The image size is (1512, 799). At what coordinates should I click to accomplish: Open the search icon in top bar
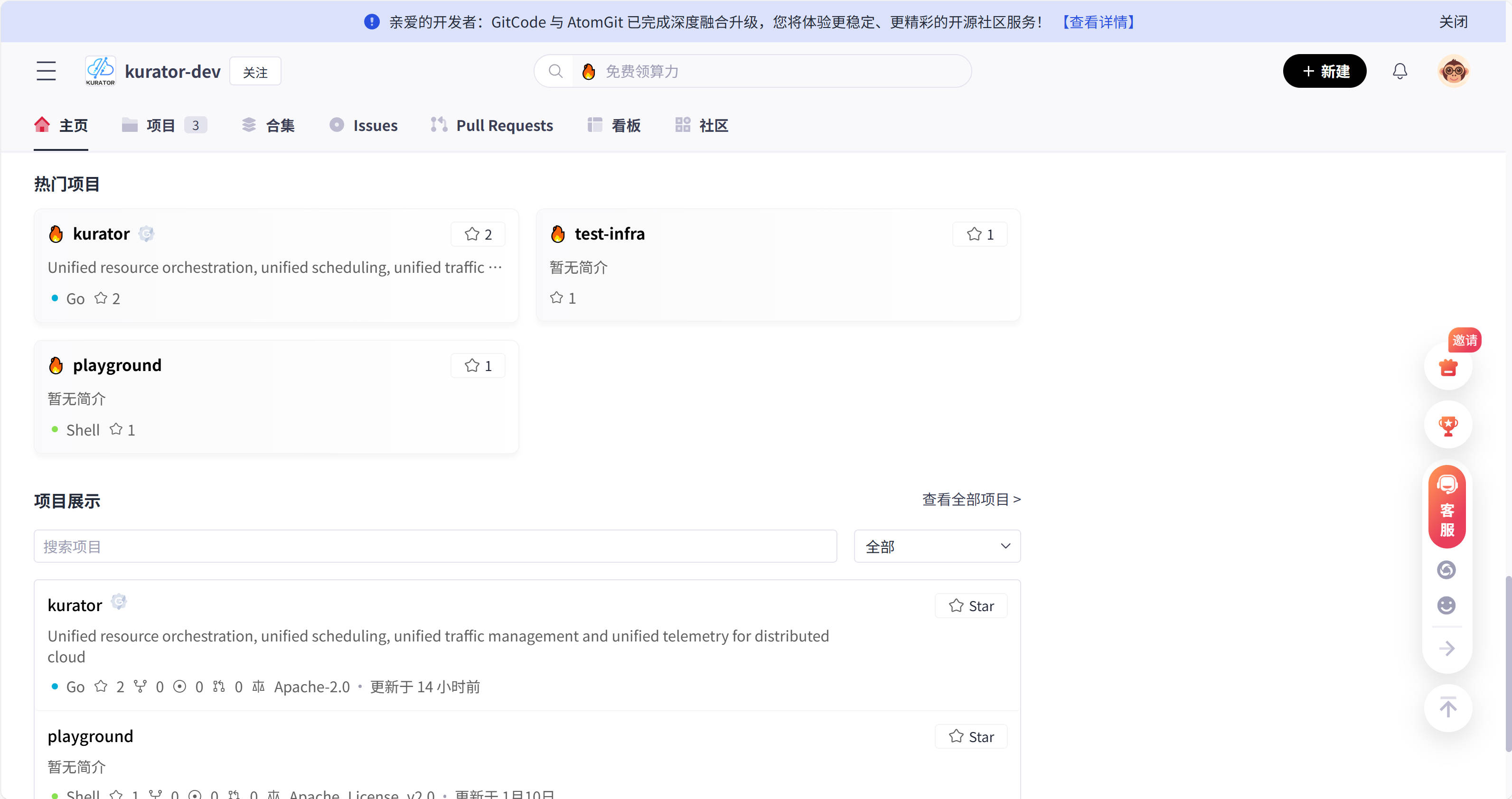tap(555, 71)
